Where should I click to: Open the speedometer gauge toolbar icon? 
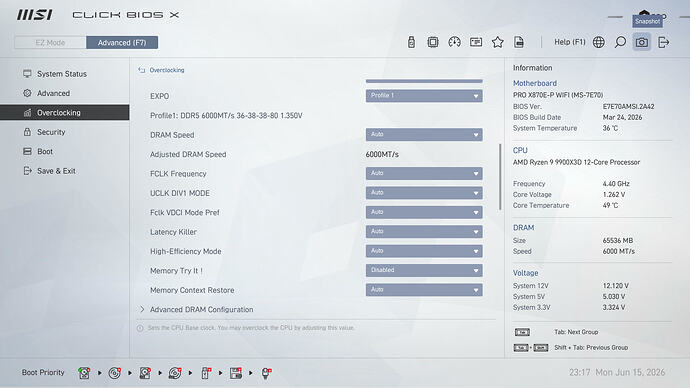pos(454,42)
